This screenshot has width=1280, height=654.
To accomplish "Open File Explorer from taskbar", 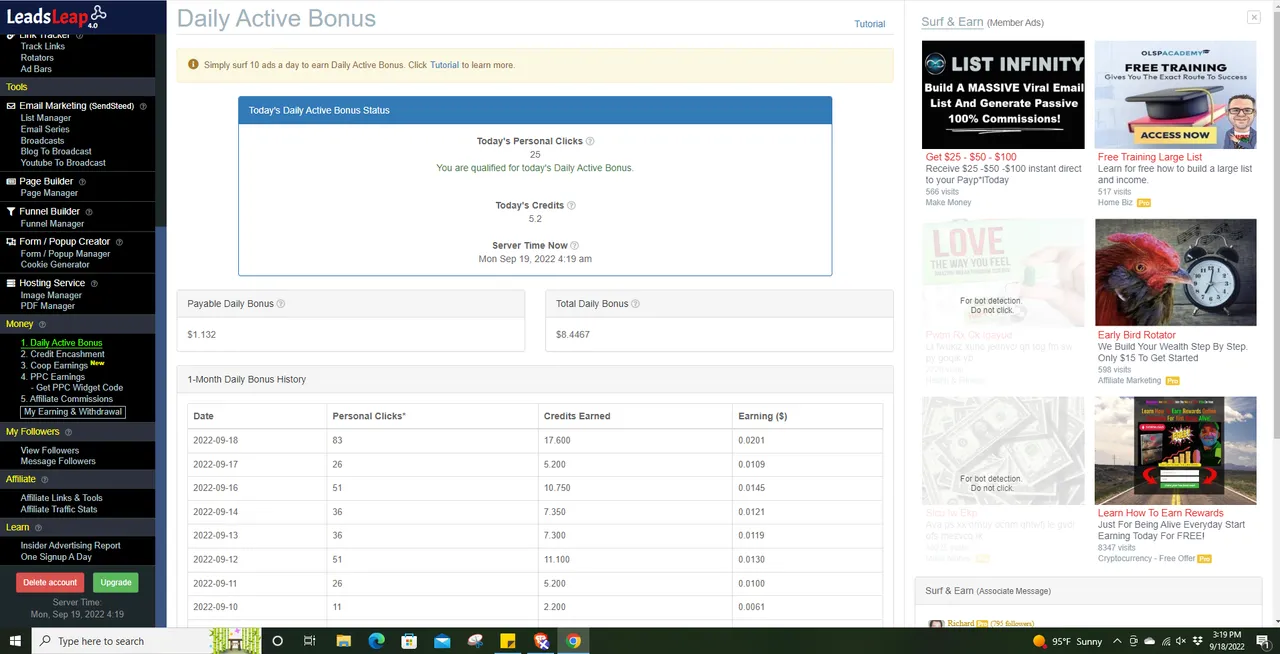I will [343, 641].
